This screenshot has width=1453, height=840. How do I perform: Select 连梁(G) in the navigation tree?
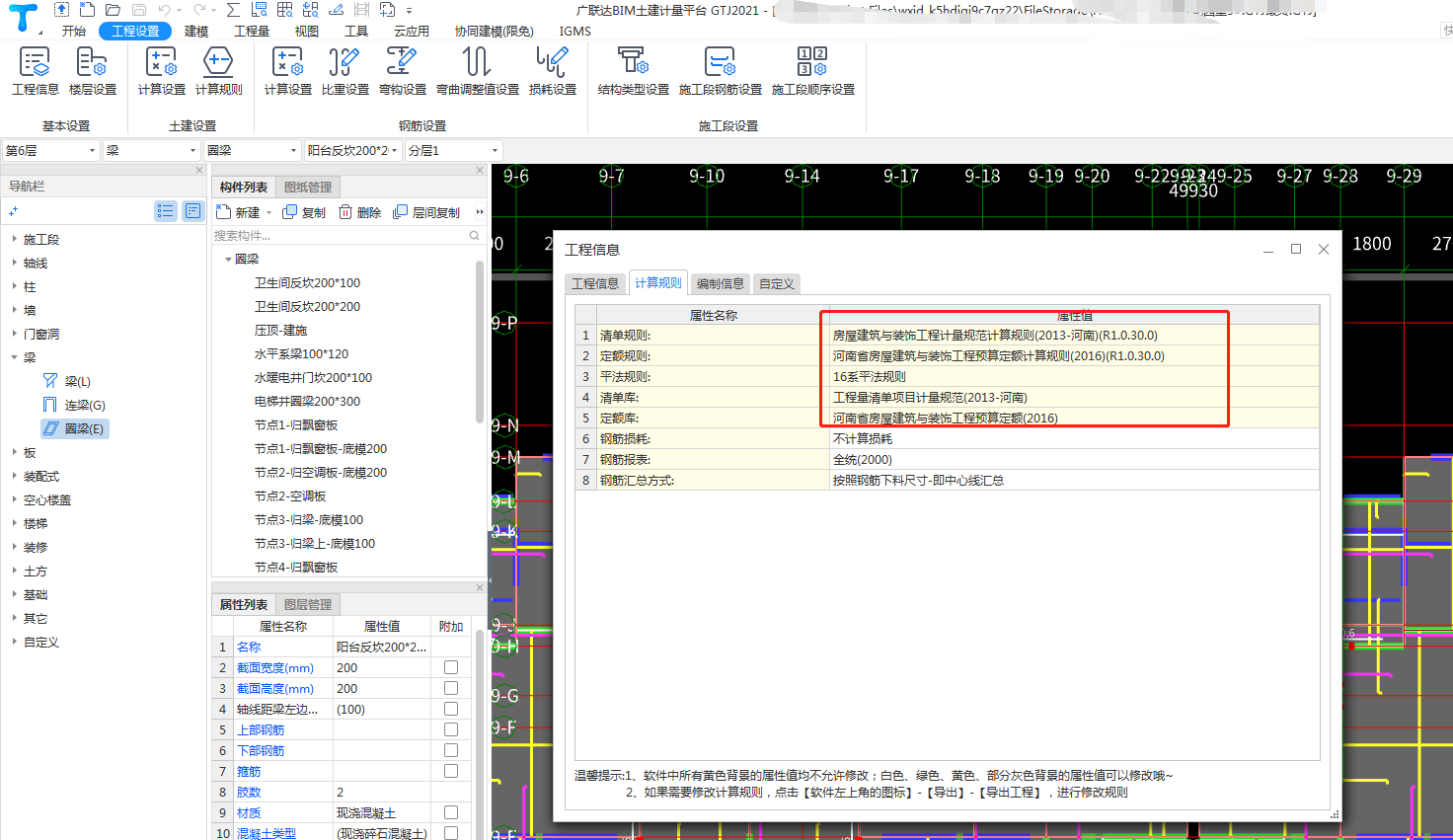tap(74, 405)
